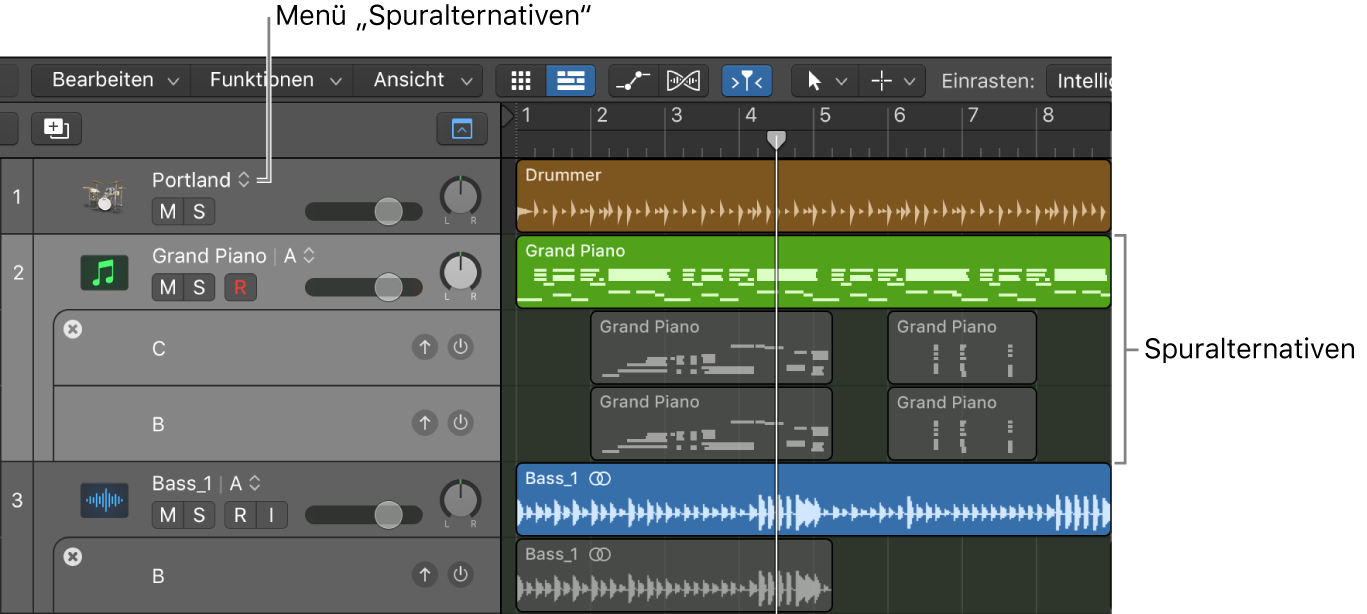Toggle the catch playhead button
Image resolution: width=1367 pixels, height=614 pixels.
[x=747, y=81]
